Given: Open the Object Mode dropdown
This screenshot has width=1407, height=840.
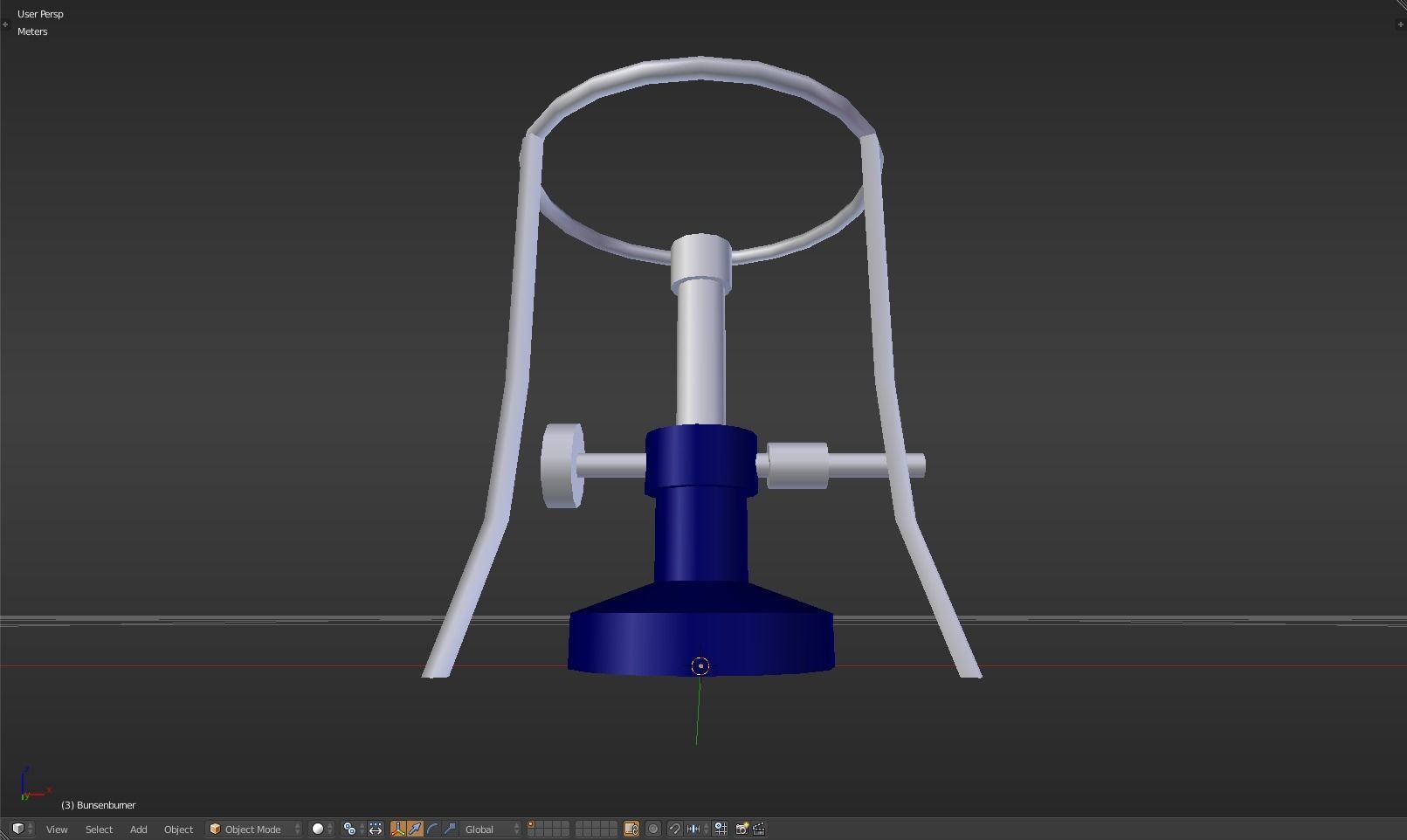Looking at the screenshot, I should coord(254,829).
